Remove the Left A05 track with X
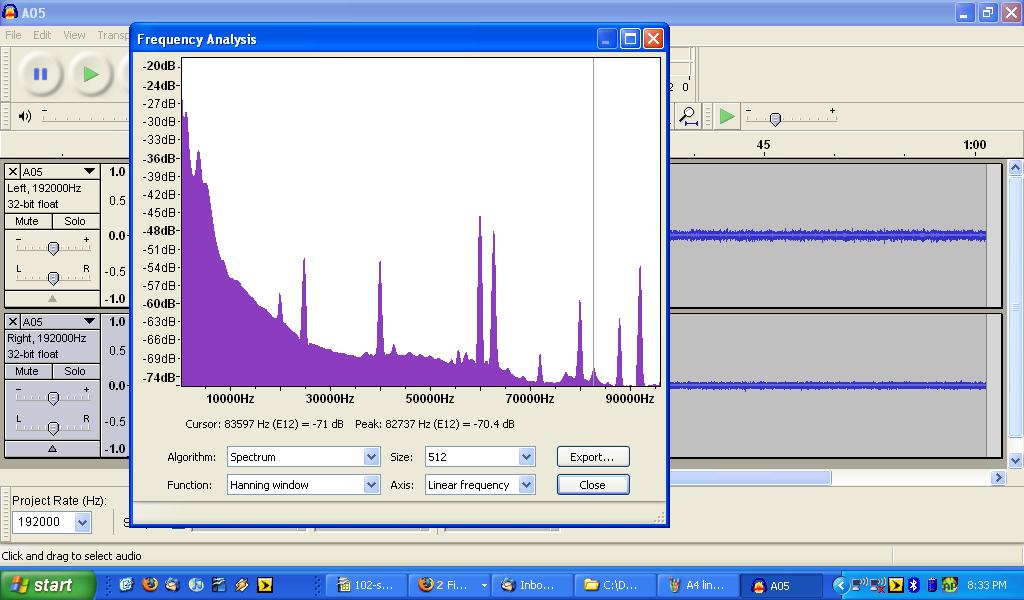 pyautogui.click(x=13, y=172)
